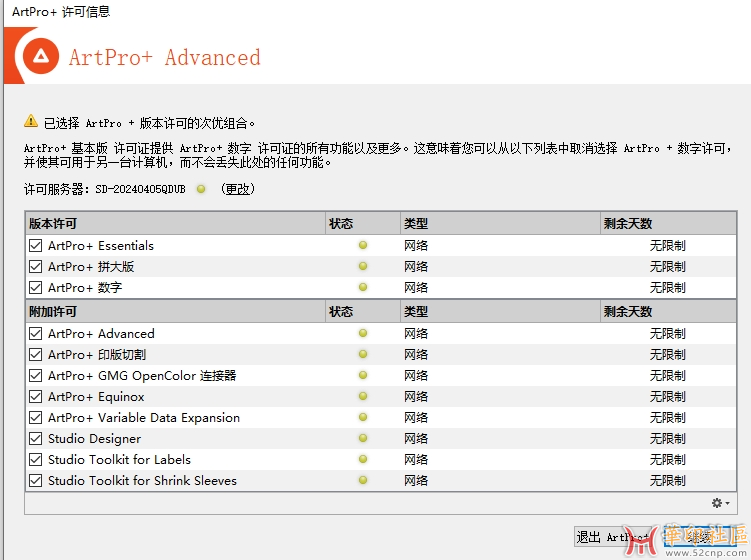Click the server name SD-20240405QDUB
The height and width of the screenshot is (560, 751).
pyautogui.click(x=140, y=189)
